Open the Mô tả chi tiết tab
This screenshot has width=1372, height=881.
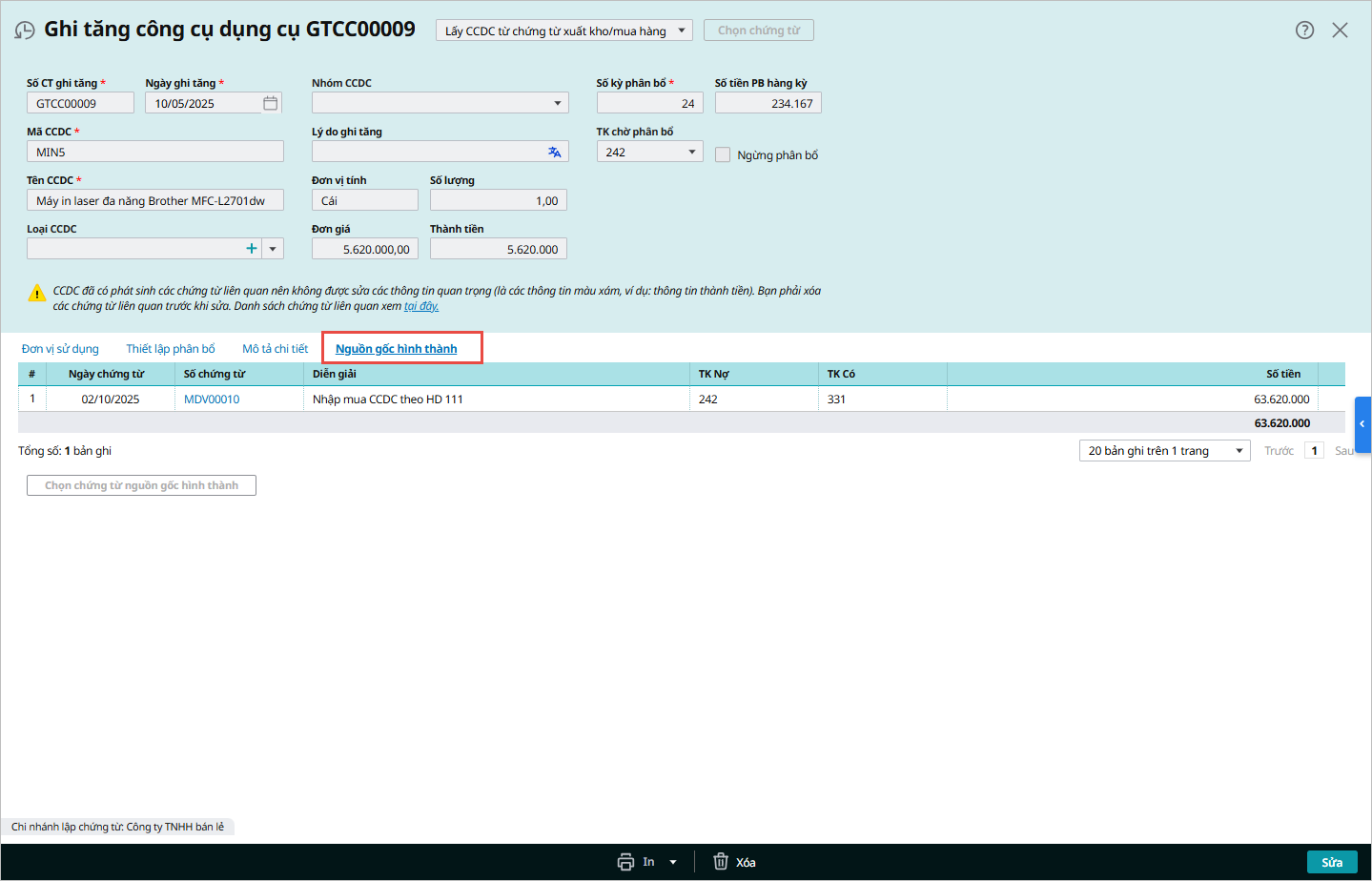275,349
